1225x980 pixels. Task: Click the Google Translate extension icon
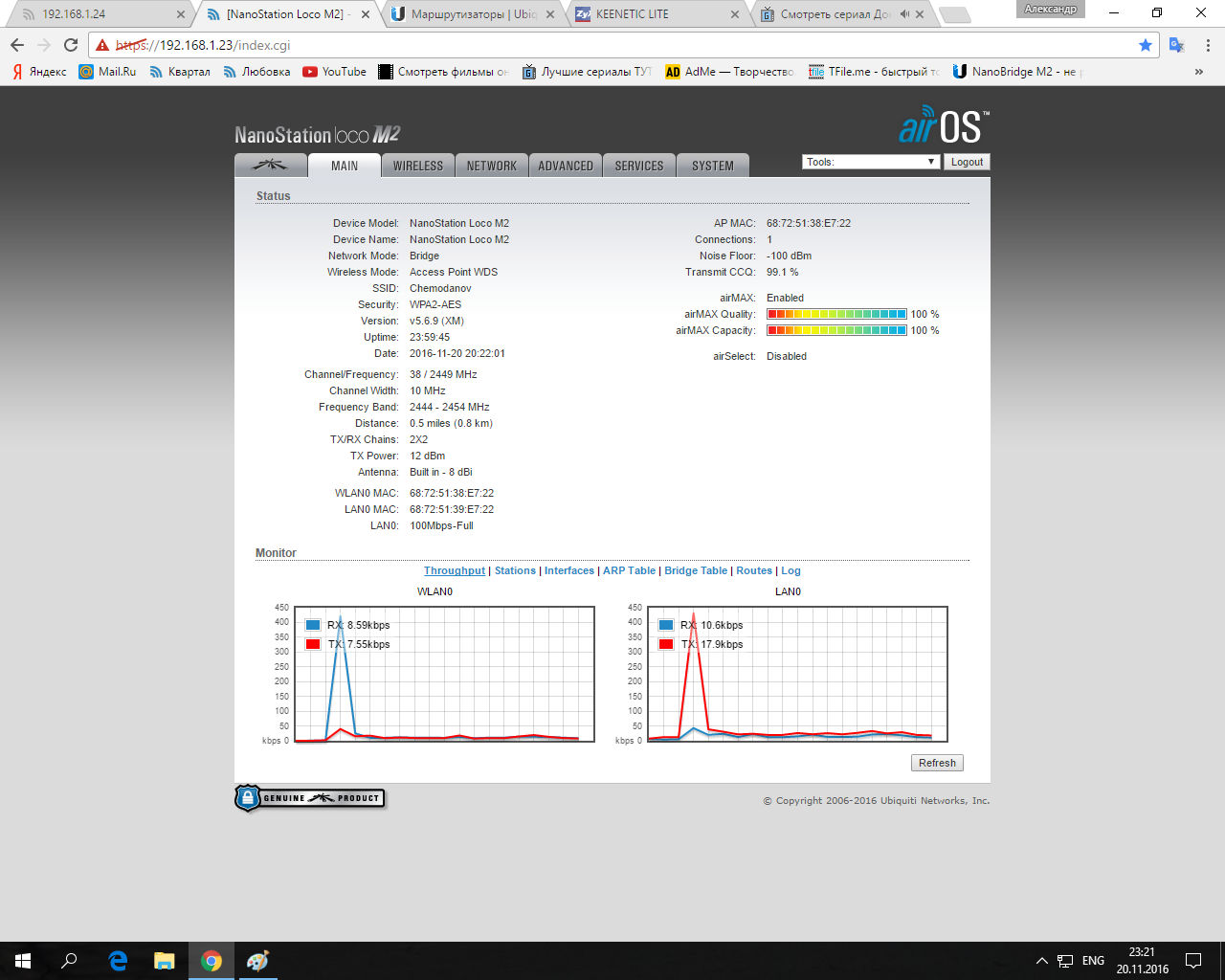pyautogui.click(x=1177, y=45)
